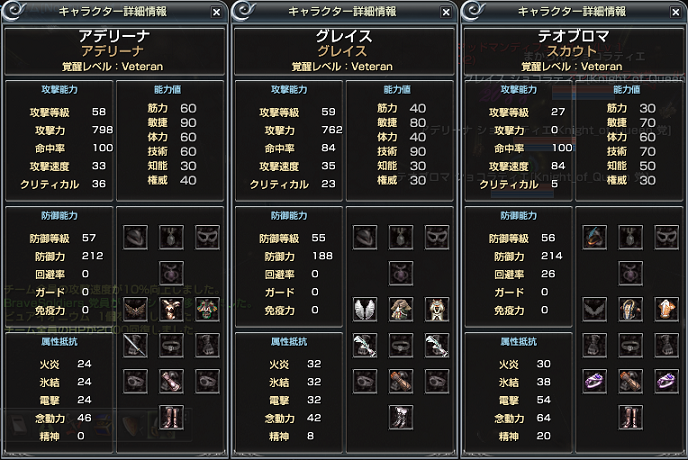Image resolution: width=688 pixels, height=460 pixels.
Task: Select the mask slot in アデリーナ's equipment
Action: pos(207,237)
